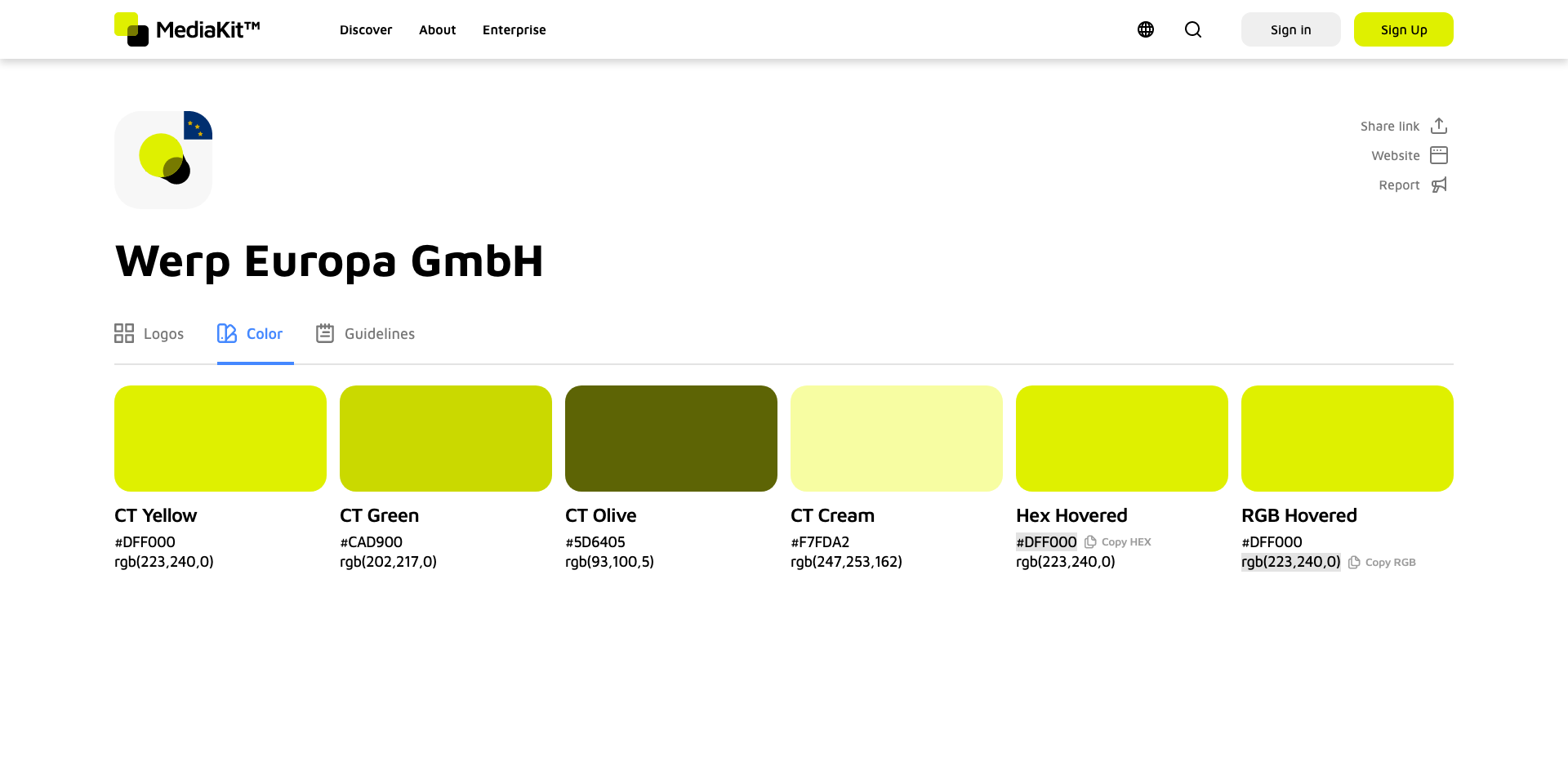Click the CT Green color name
Viewport: 1568px width, 784px height.
pos(380,515)
